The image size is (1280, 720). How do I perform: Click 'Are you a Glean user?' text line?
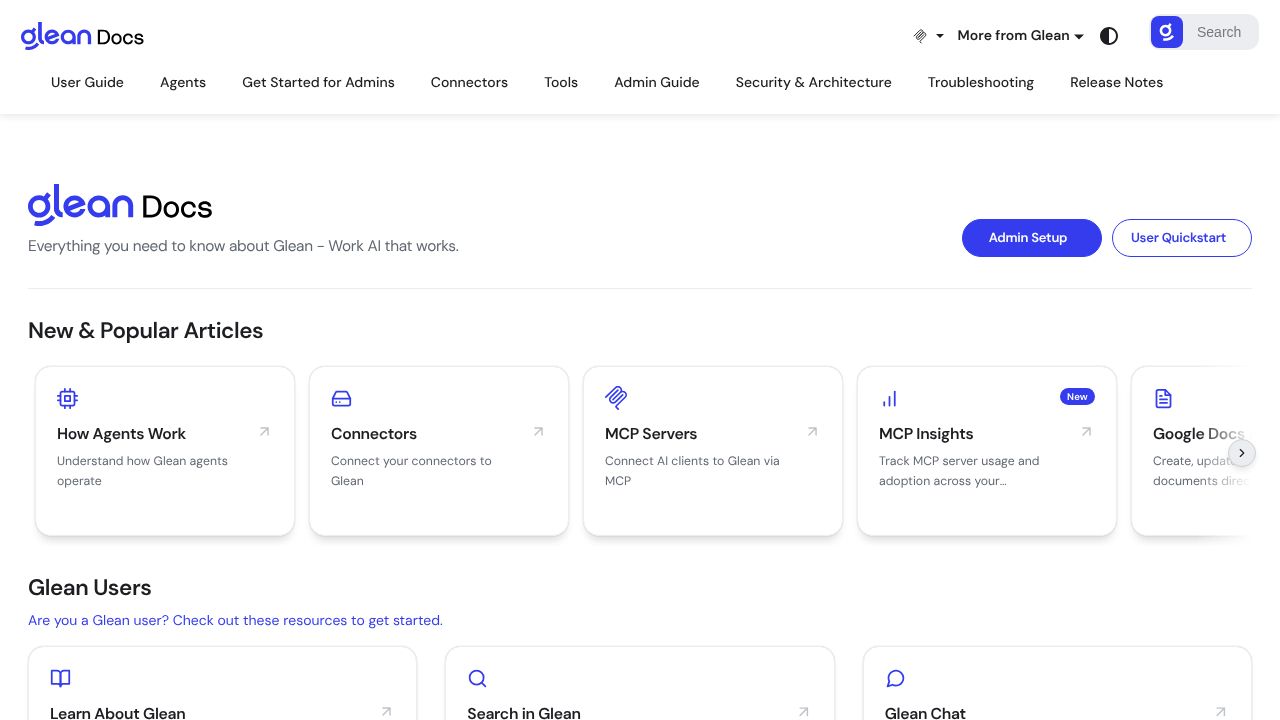coord(235,620)
